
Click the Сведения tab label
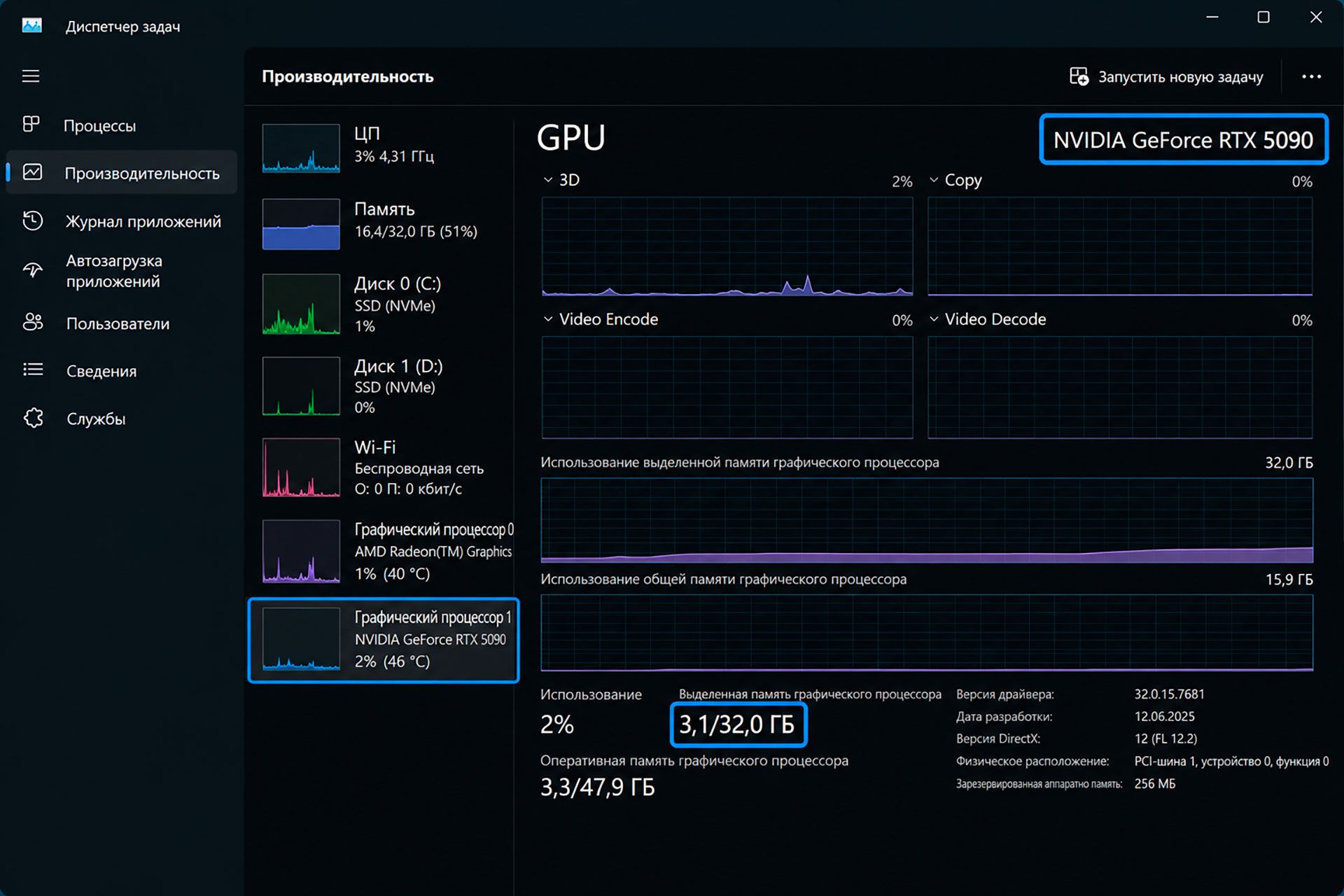(101, 371)
